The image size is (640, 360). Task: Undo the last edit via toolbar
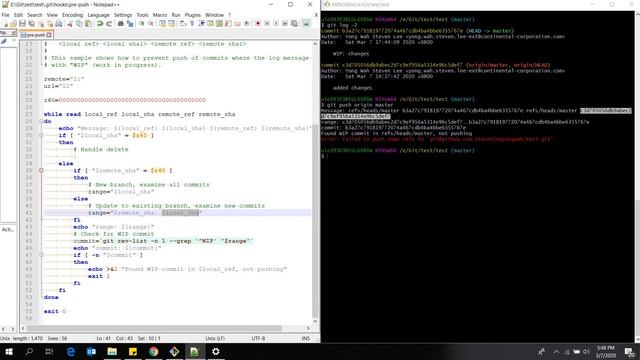click(100, 24)
